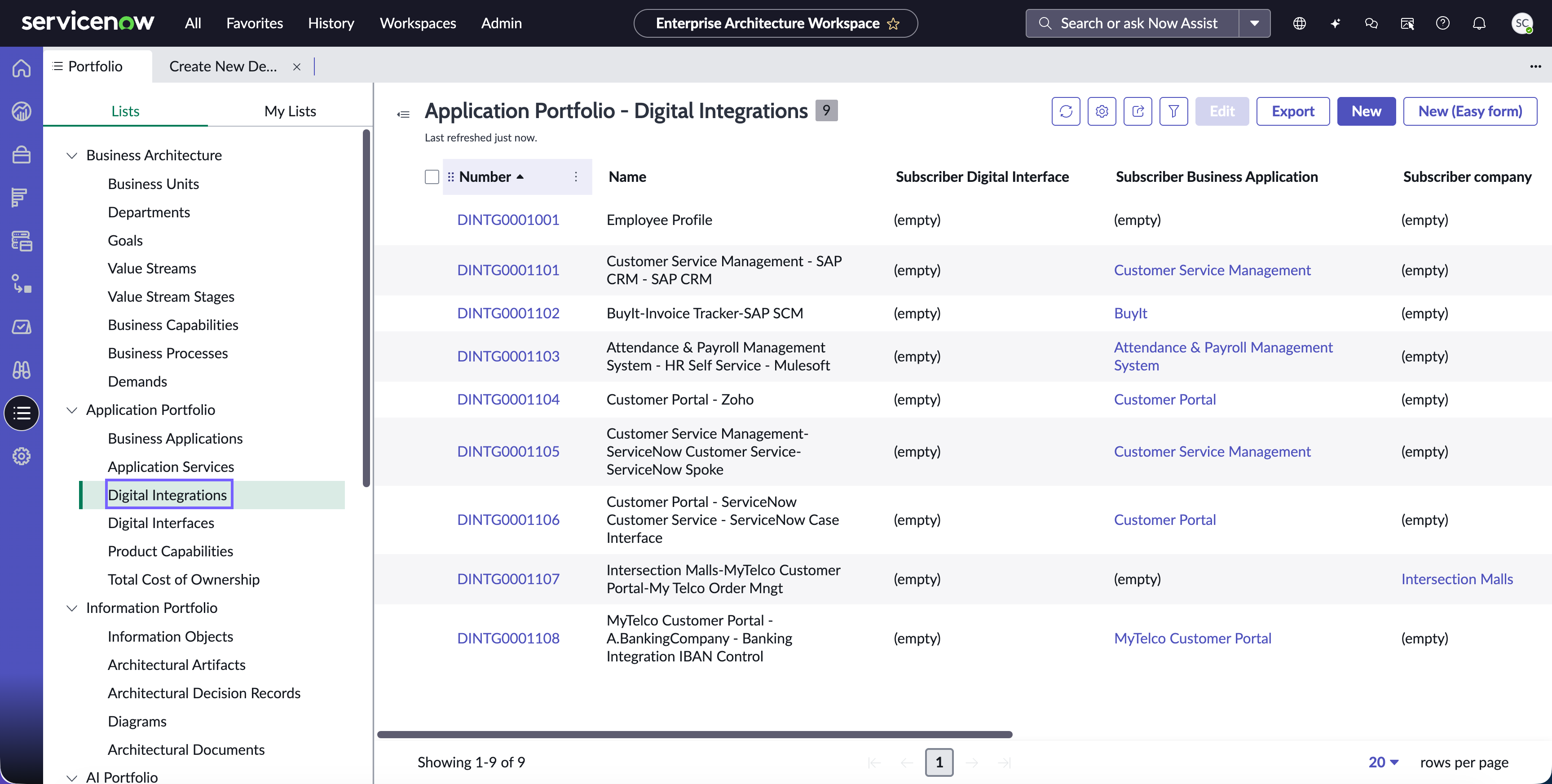Favorite the Enterprise Architecture Workspace star

[x=894, y=23]
